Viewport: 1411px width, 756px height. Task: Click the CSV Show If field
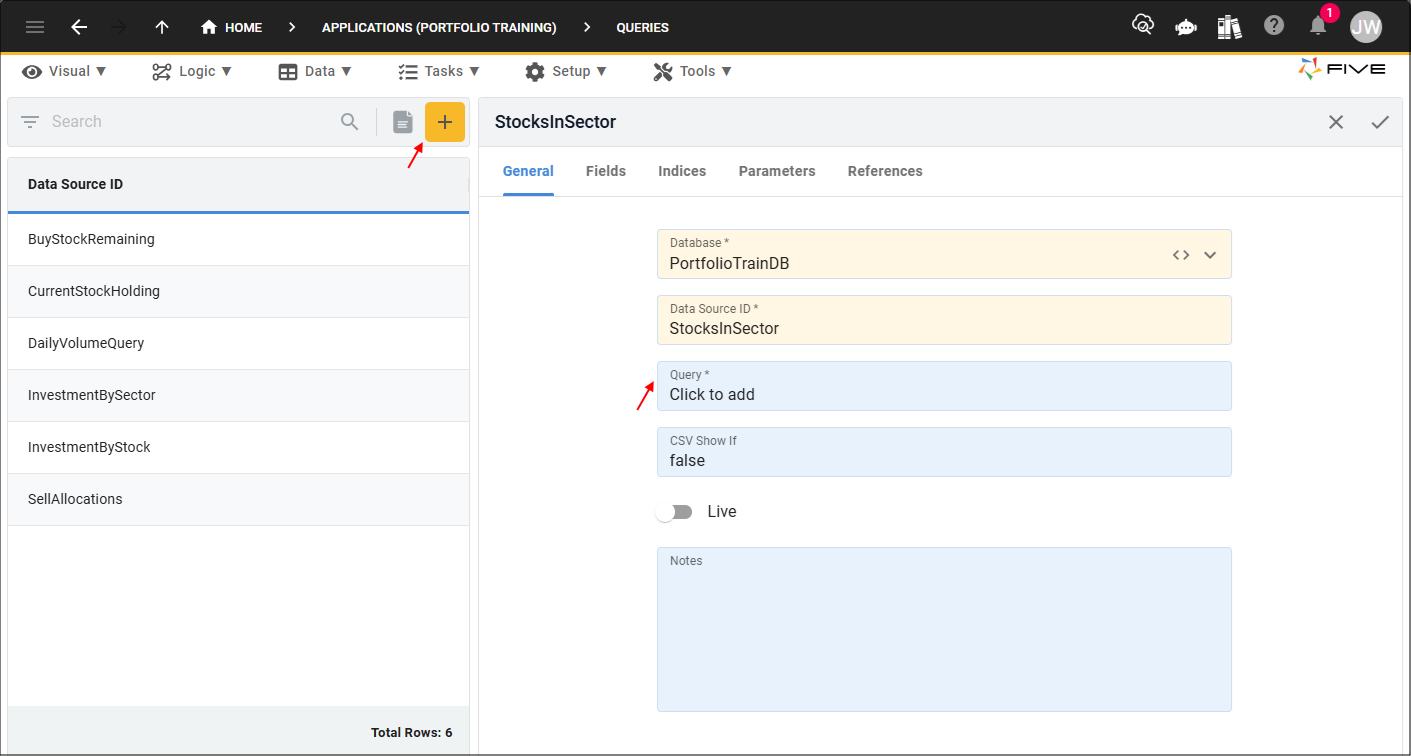pos(944,452)
